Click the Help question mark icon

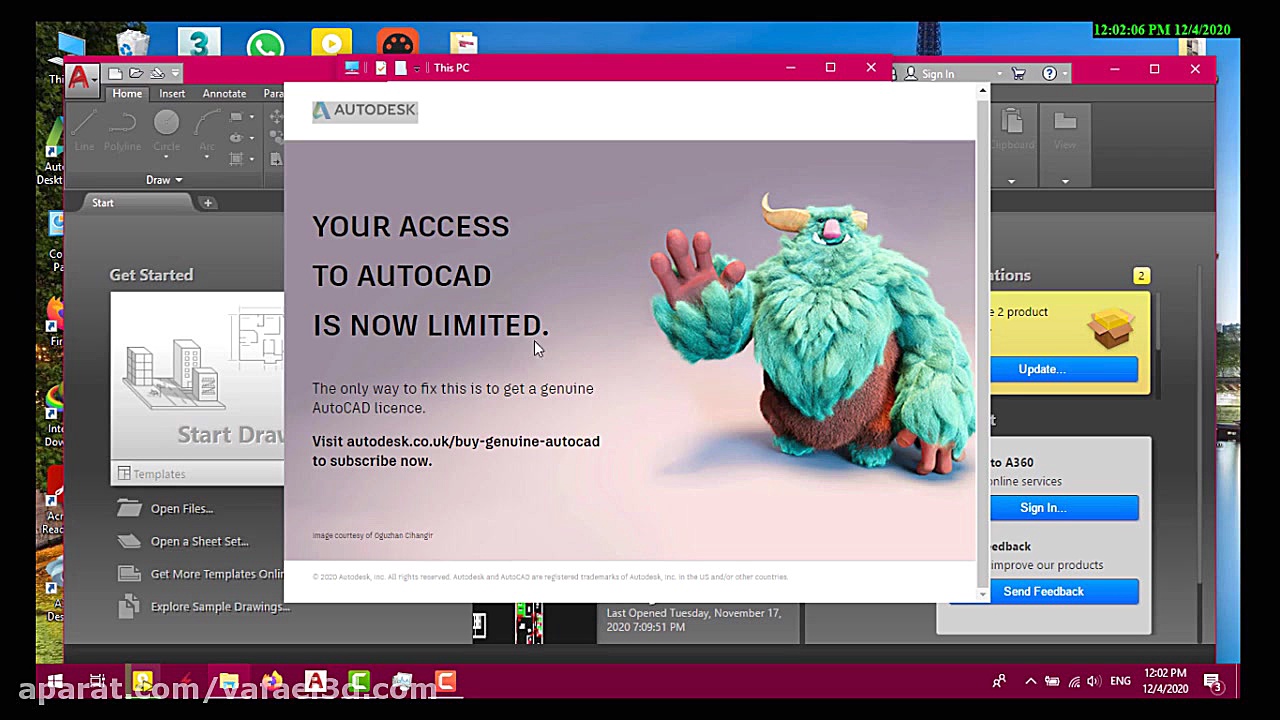pos(1049,74)
